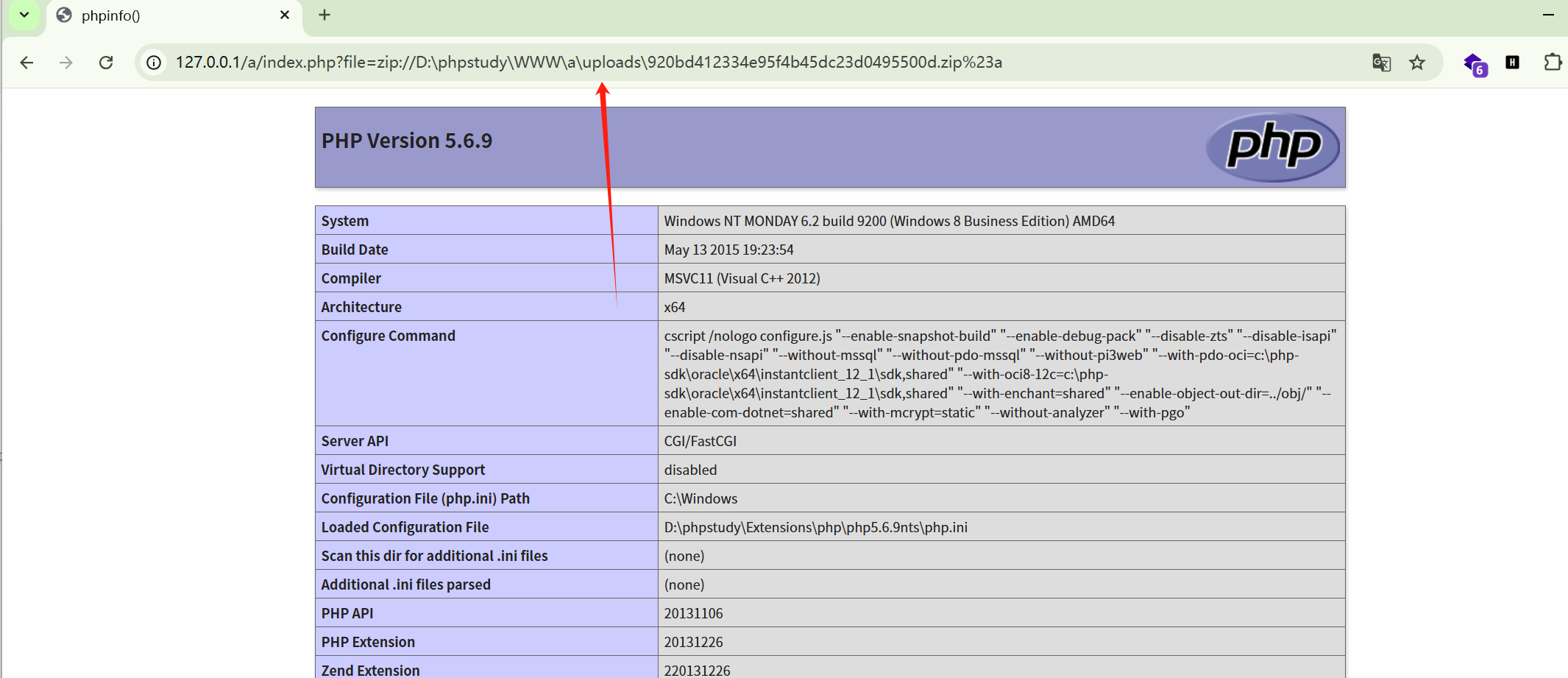The image size is (1568, 678).
Task: Select the 'Zend Extension' row label
Action: [x=371, y=670]
